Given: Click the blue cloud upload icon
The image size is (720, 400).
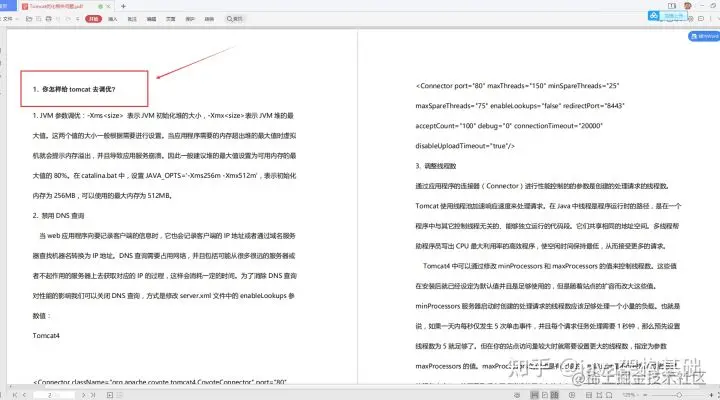Looking at the screenshot, I should 653,16.
